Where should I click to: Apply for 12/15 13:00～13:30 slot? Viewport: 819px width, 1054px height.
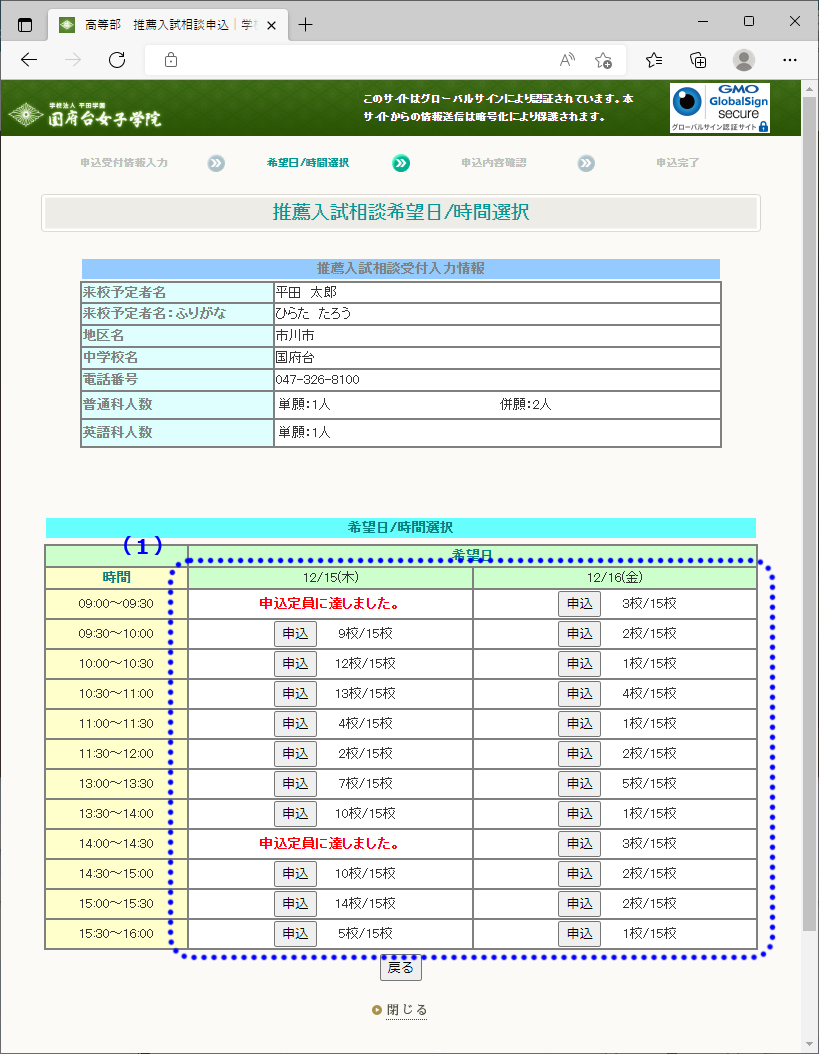click(x=295, y=784)
